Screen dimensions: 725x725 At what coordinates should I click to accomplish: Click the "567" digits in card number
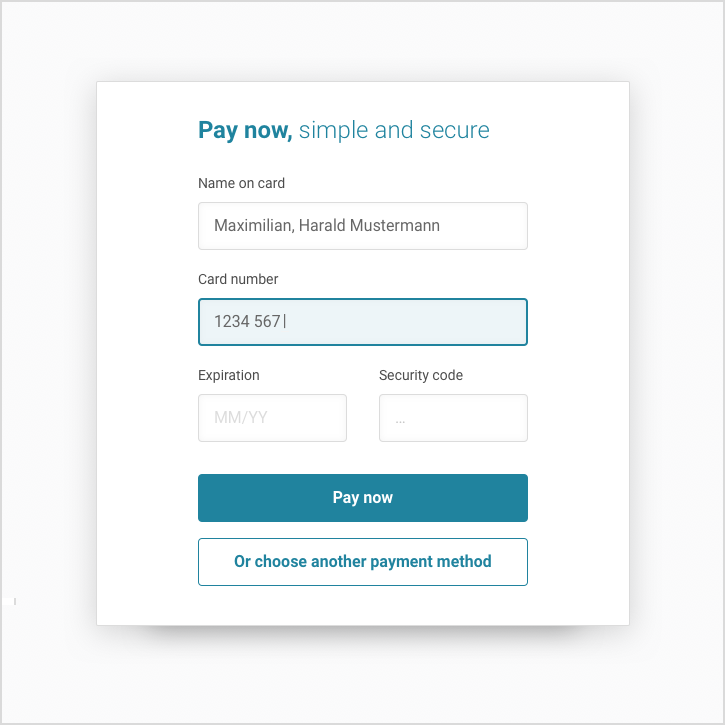[267, 322]
